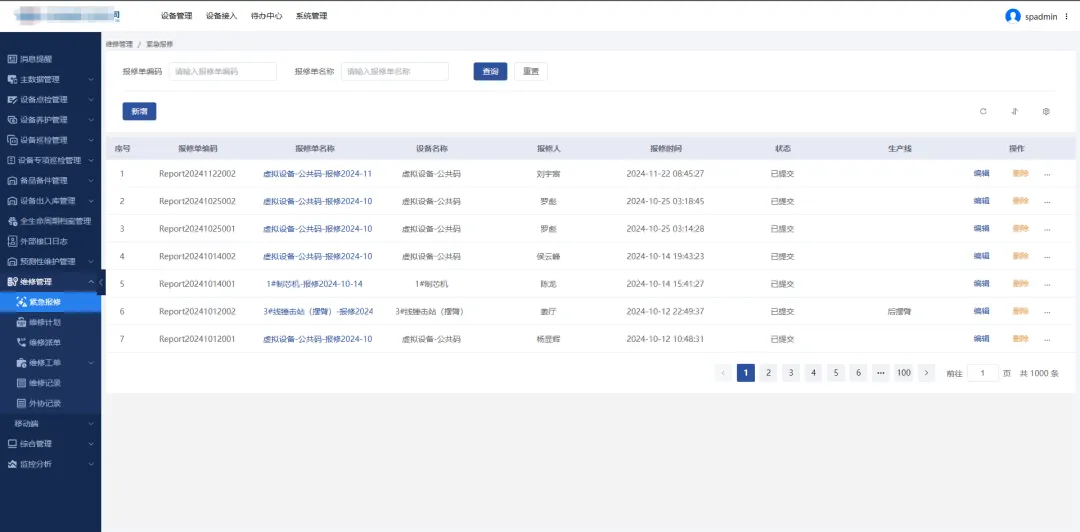The height and width of the screenshot is (532, 1080).
Task: Click the 设备点检管理 sidebar icon
Action: (x=12, y=100)
